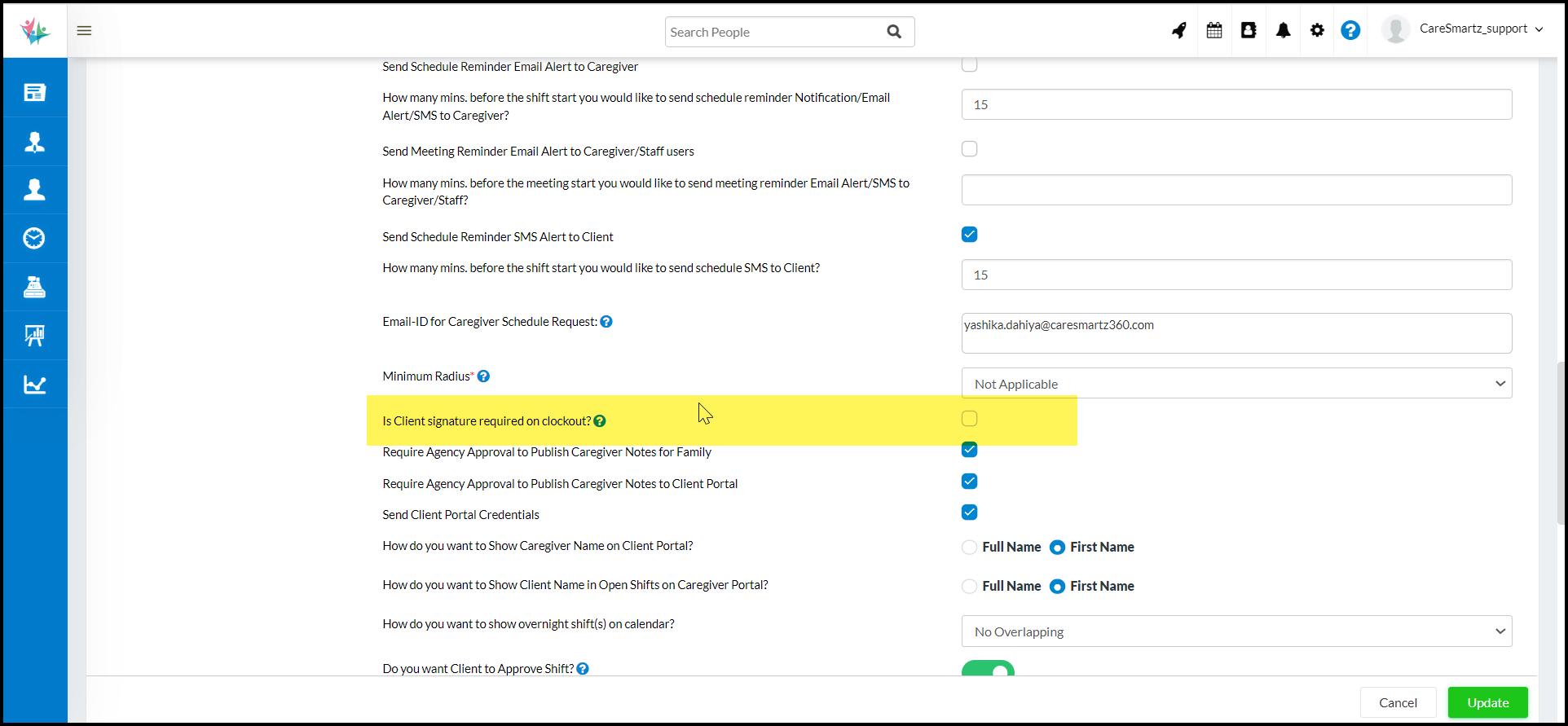The width and height of the screenshot is (1568, 726).
Task: Turn off Client to Approve Shift toggle
Action: pyautogui.click(x=988, y=670)
